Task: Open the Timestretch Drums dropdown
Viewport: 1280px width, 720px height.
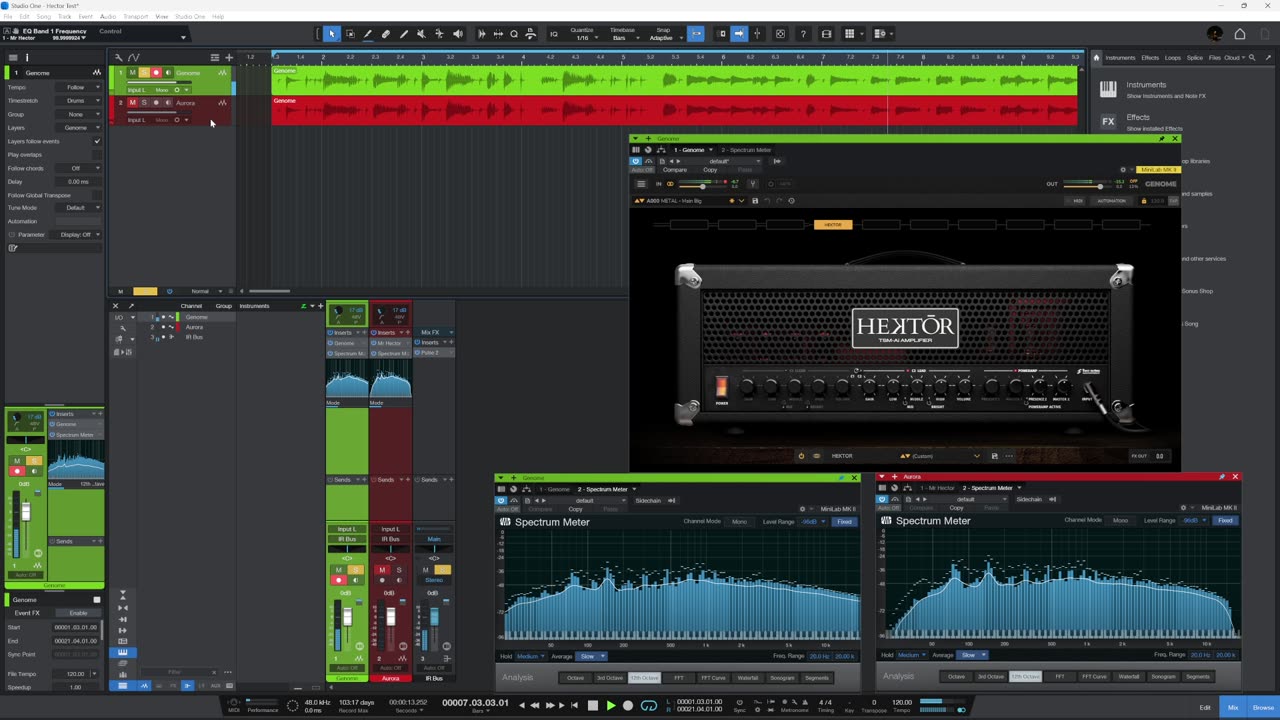Action: point(80,101)
